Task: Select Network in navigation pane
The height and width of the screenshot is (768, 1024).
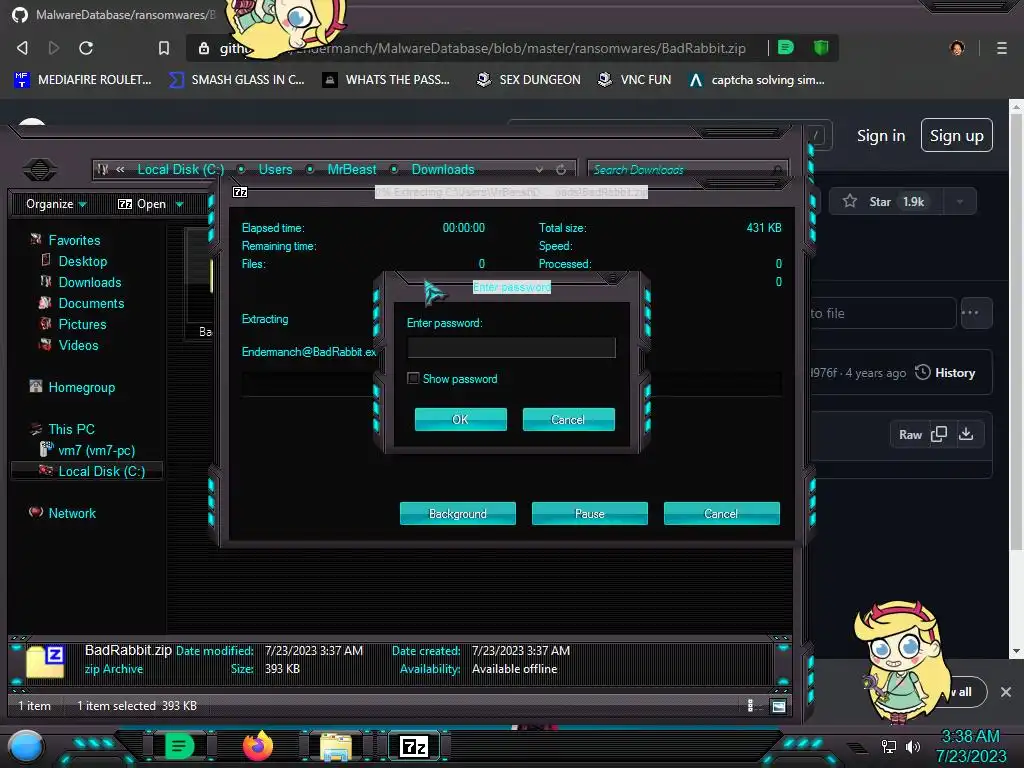Action: pos(72,513)
